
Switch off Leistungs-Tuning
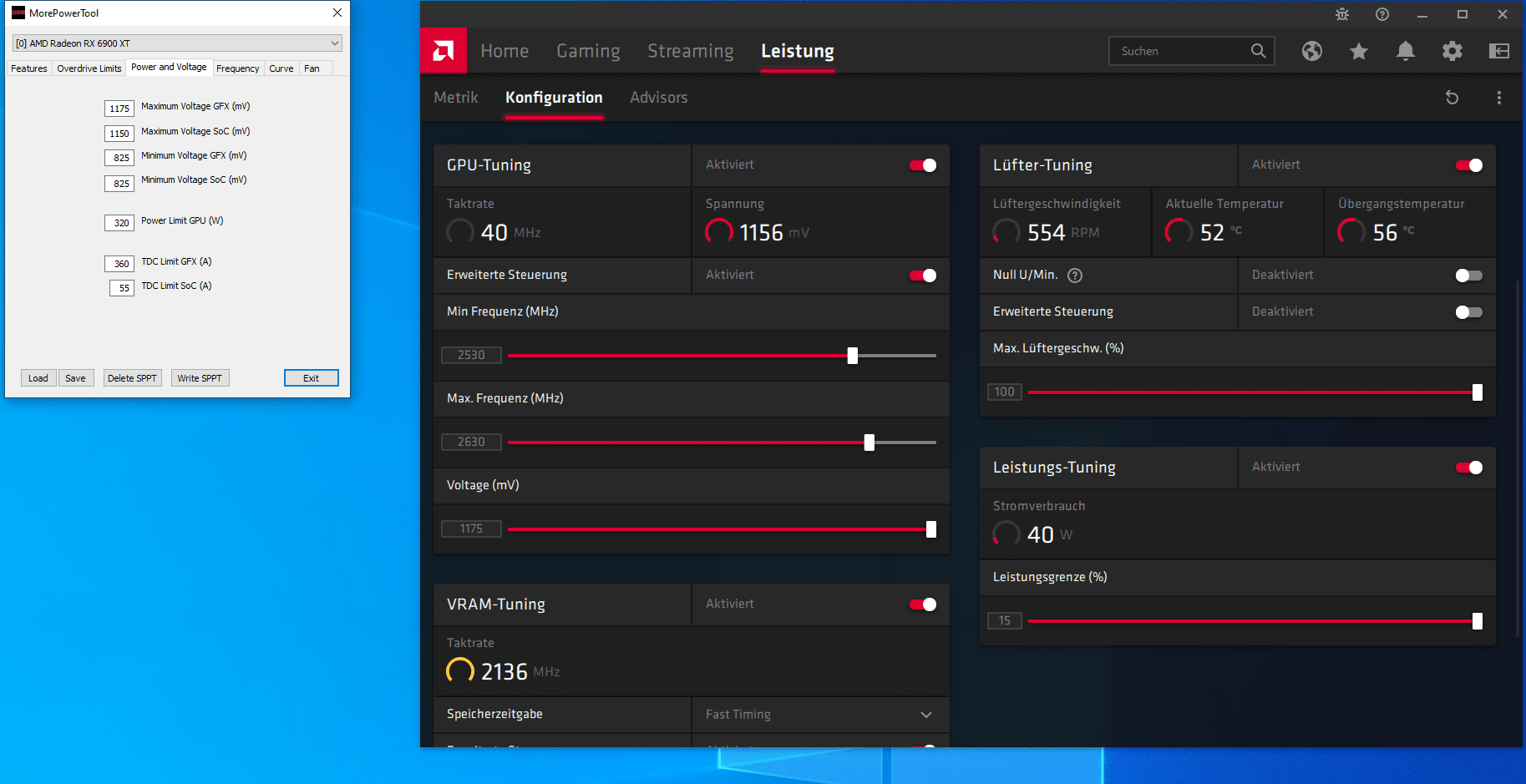click(1469, 468)
